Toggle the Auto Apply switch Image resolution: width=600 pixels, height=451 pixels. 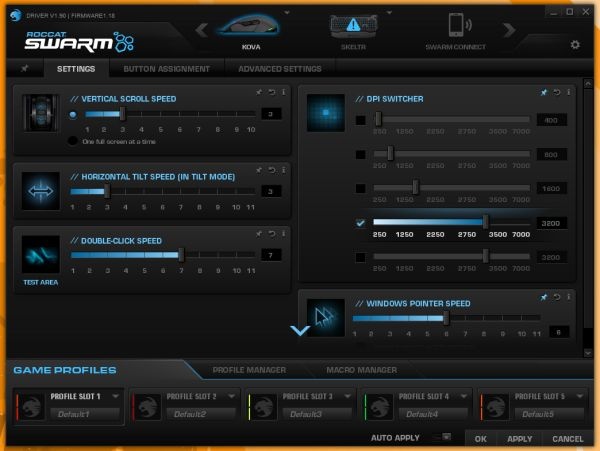(x=442, y=437)
